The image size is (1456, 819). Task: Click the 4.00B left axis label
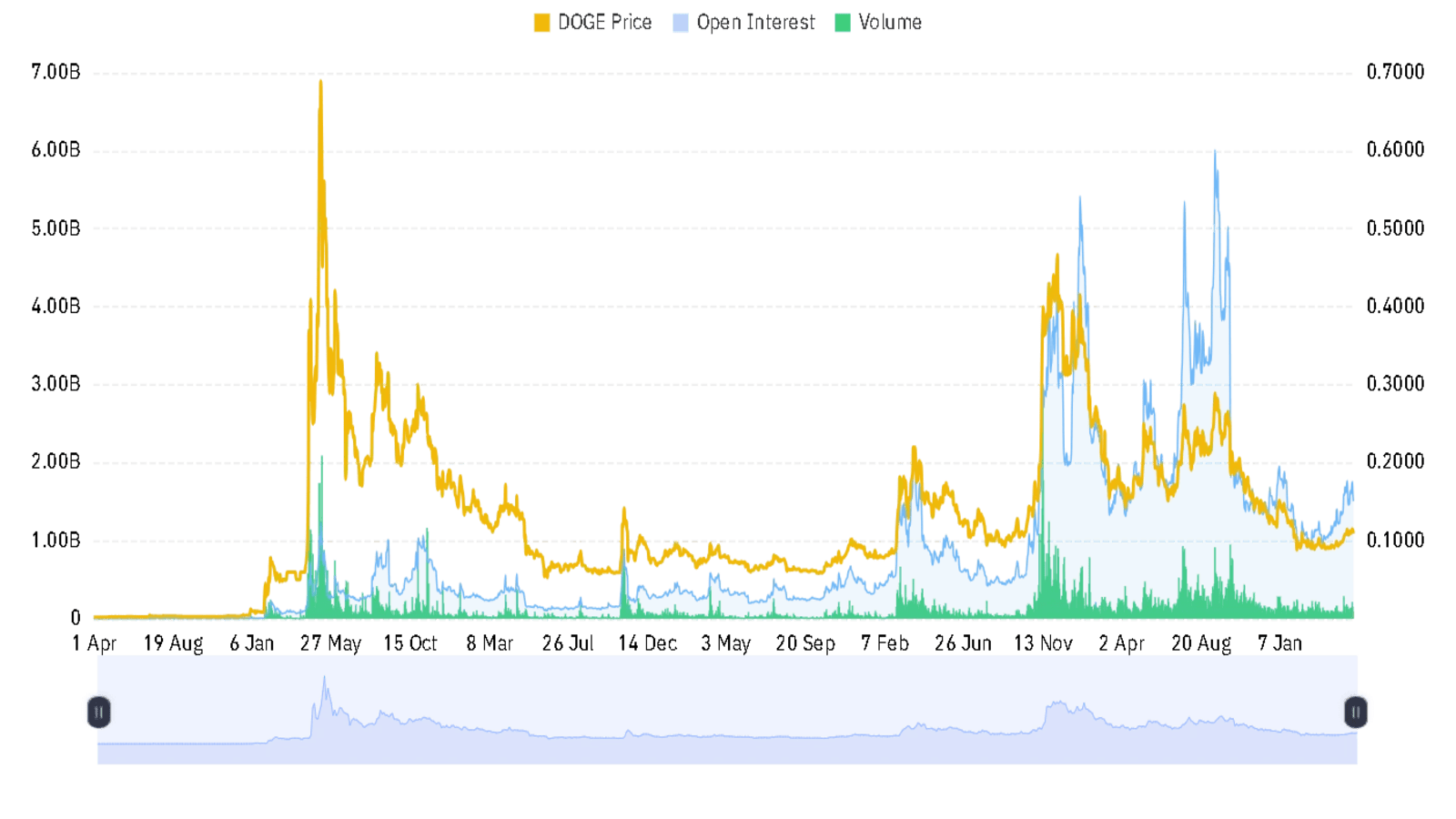pos(56,306)
